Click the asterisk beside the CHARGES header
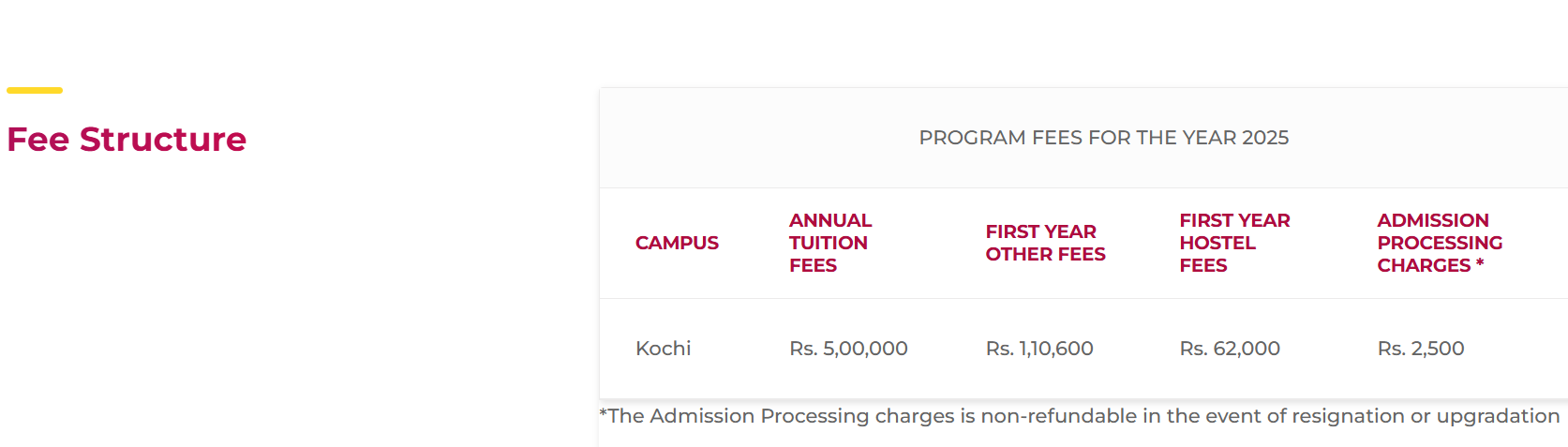Screen dimensions: 1568x447 [x=1480, y=263]
